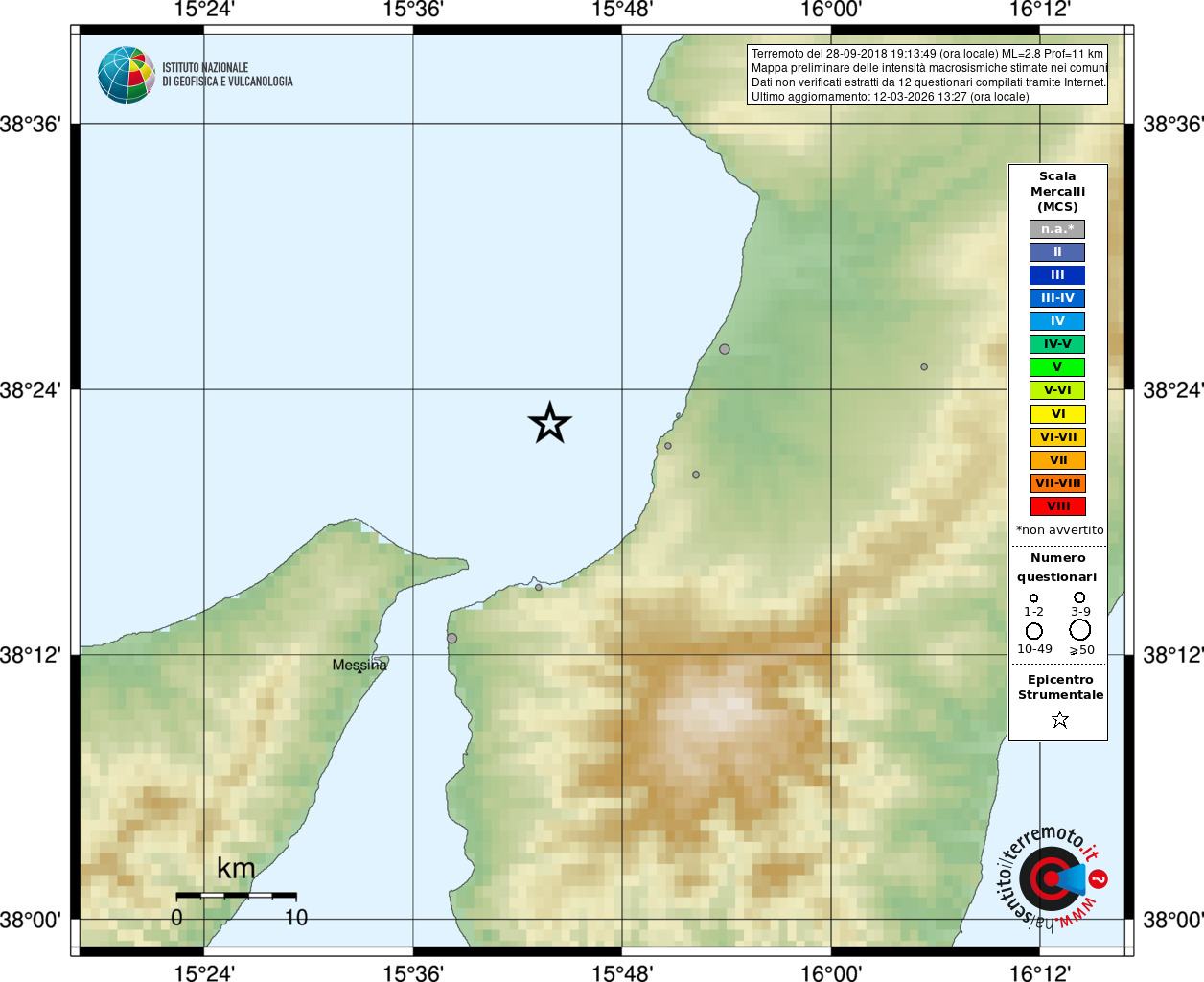
Task: Click the km scale bar
Action: click(236, 895)
